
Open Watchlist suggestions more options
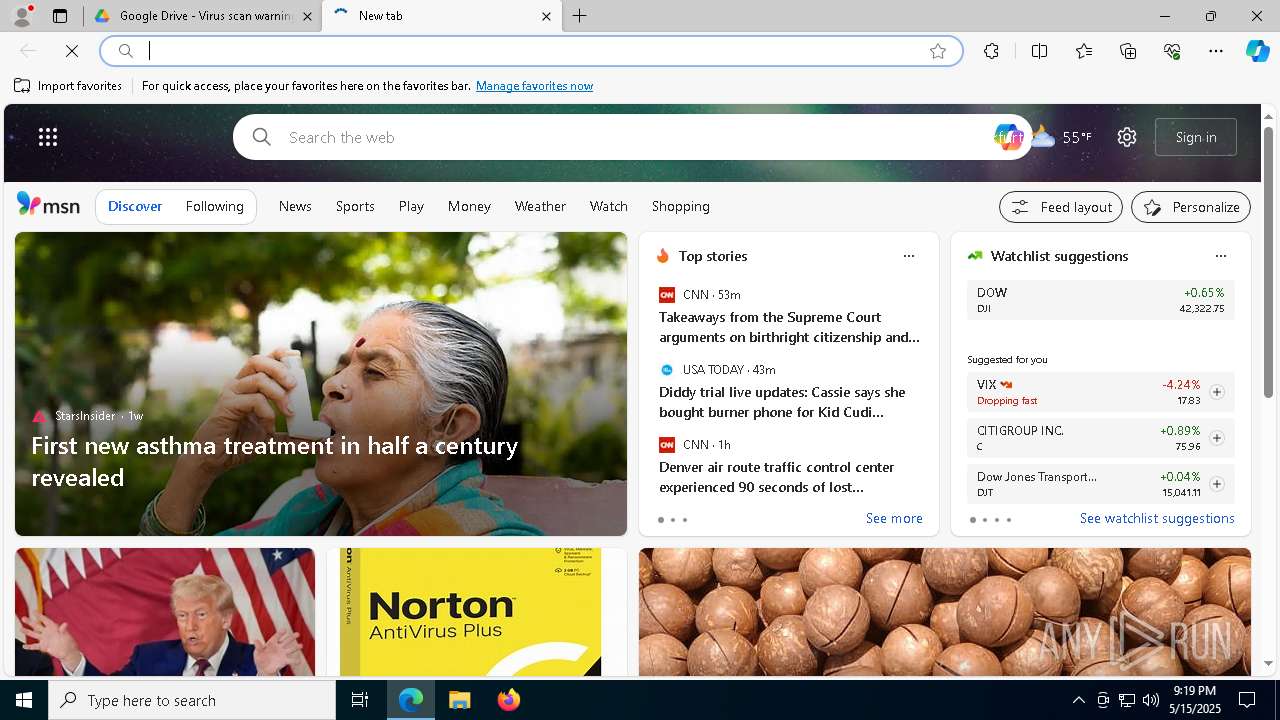coord(1220,256)
